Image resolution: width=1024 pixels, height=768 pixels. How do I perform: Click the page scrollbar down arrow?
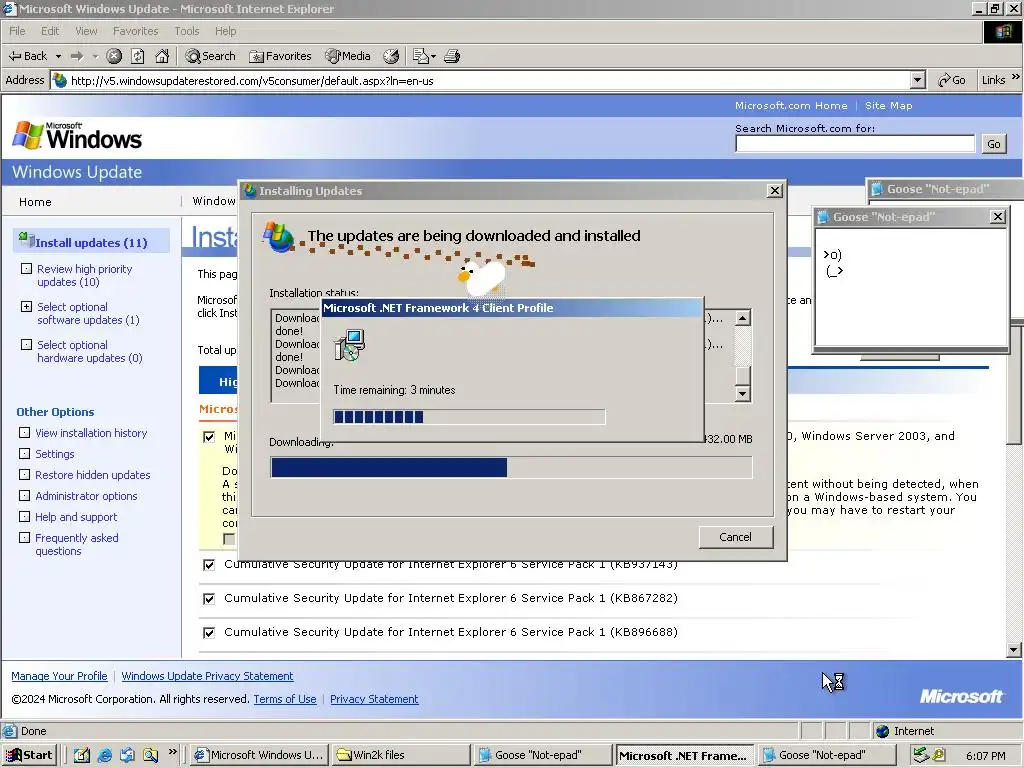click(x=1014, y=650)
